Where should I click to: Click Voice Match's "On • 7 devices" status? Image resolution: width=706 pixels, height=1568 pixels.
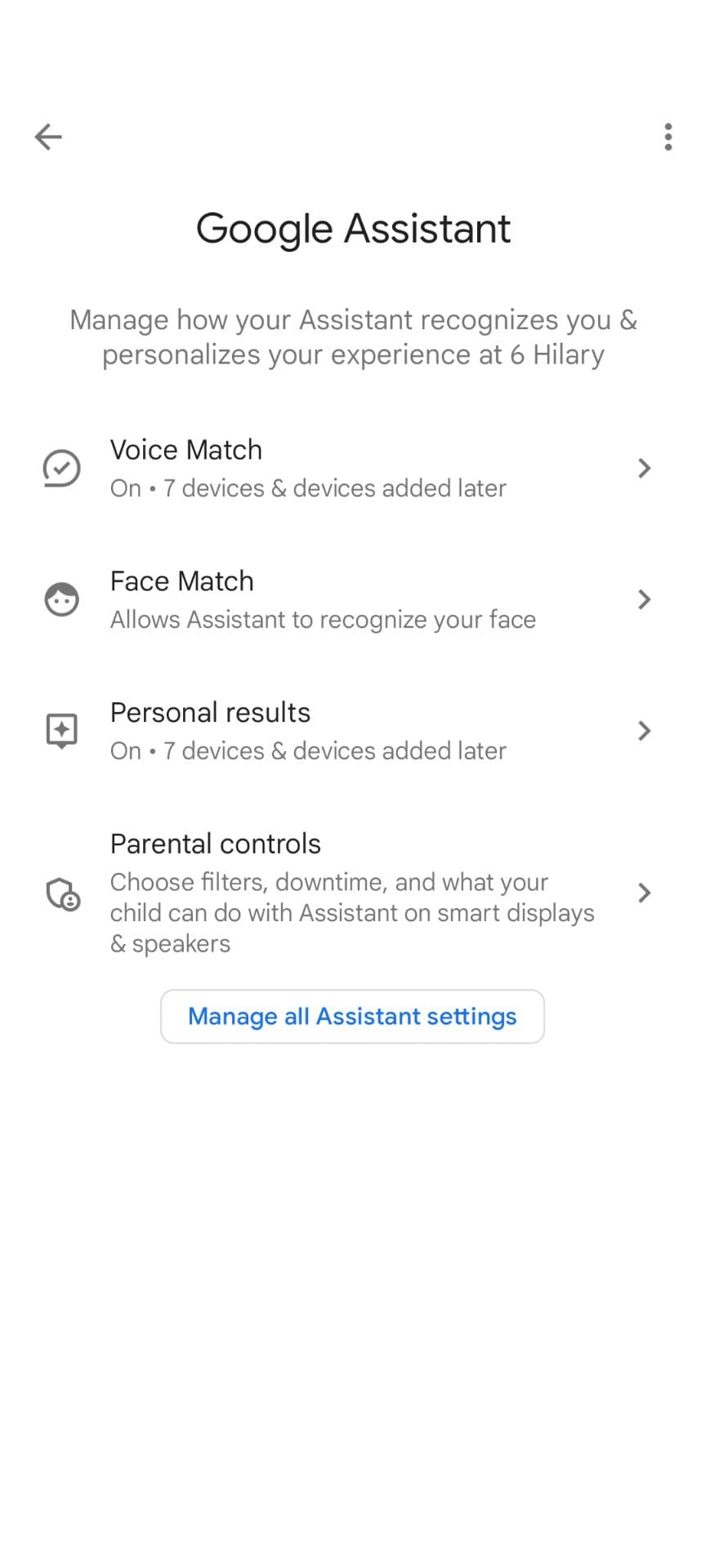(x=308, y=488)
